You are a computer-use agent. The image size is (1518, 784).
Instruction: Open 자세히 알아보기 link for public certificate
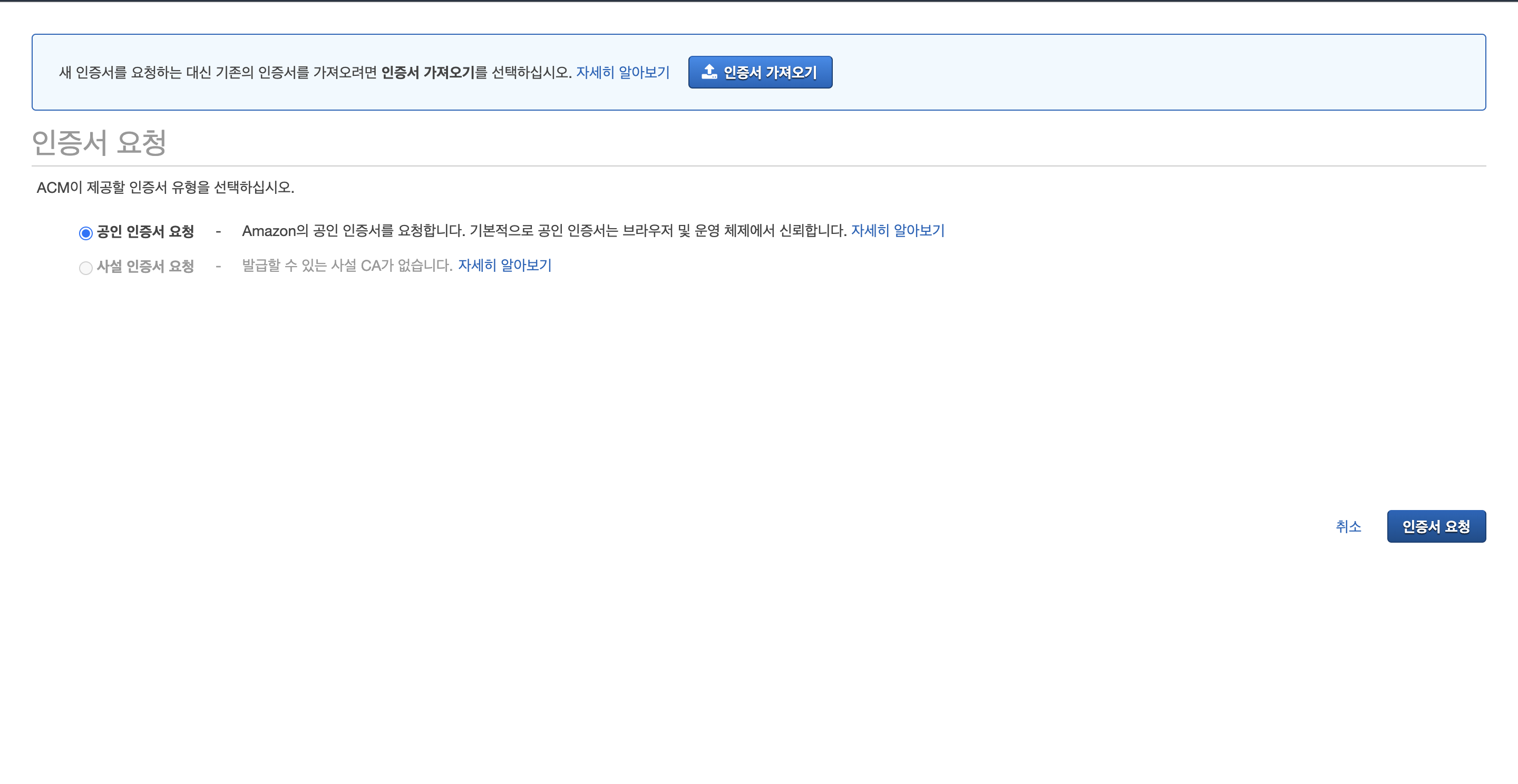897,230
